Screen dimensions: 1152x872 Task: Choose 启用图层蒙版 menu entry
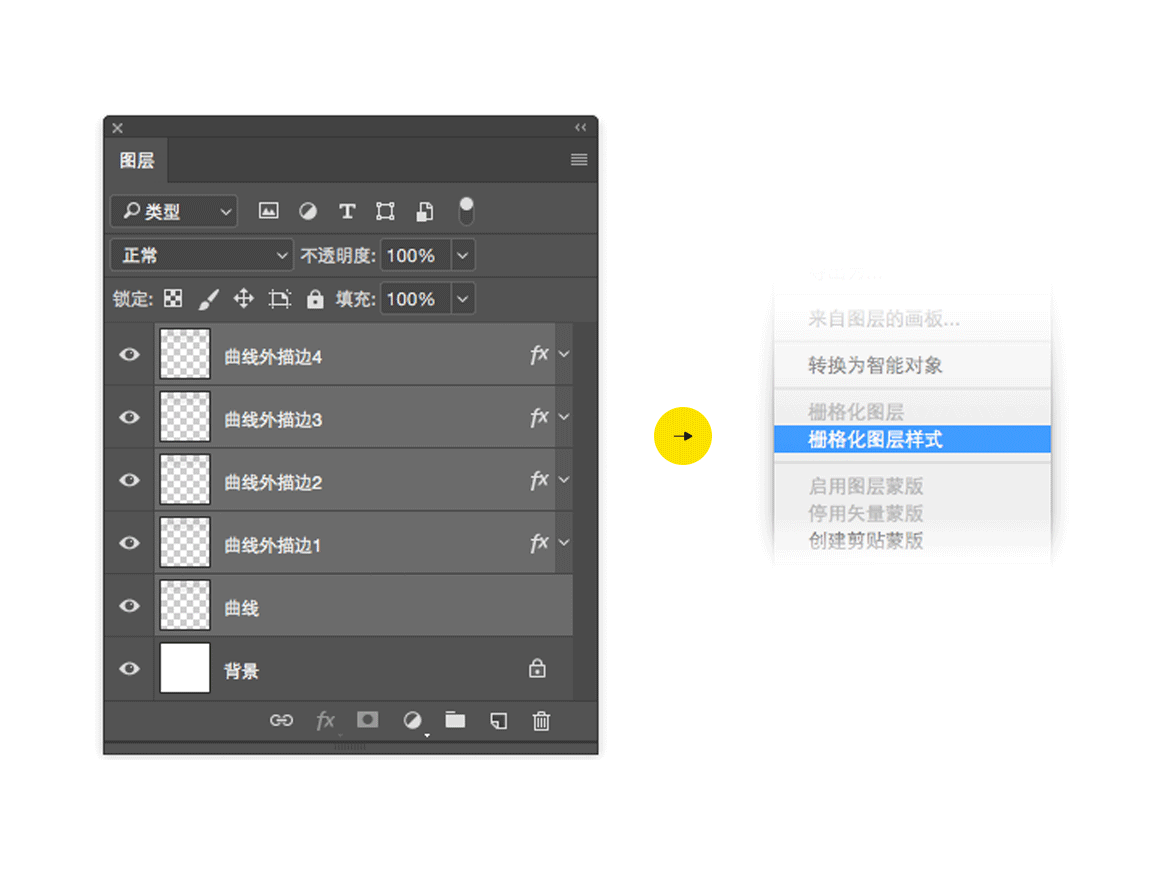[912, 486]
